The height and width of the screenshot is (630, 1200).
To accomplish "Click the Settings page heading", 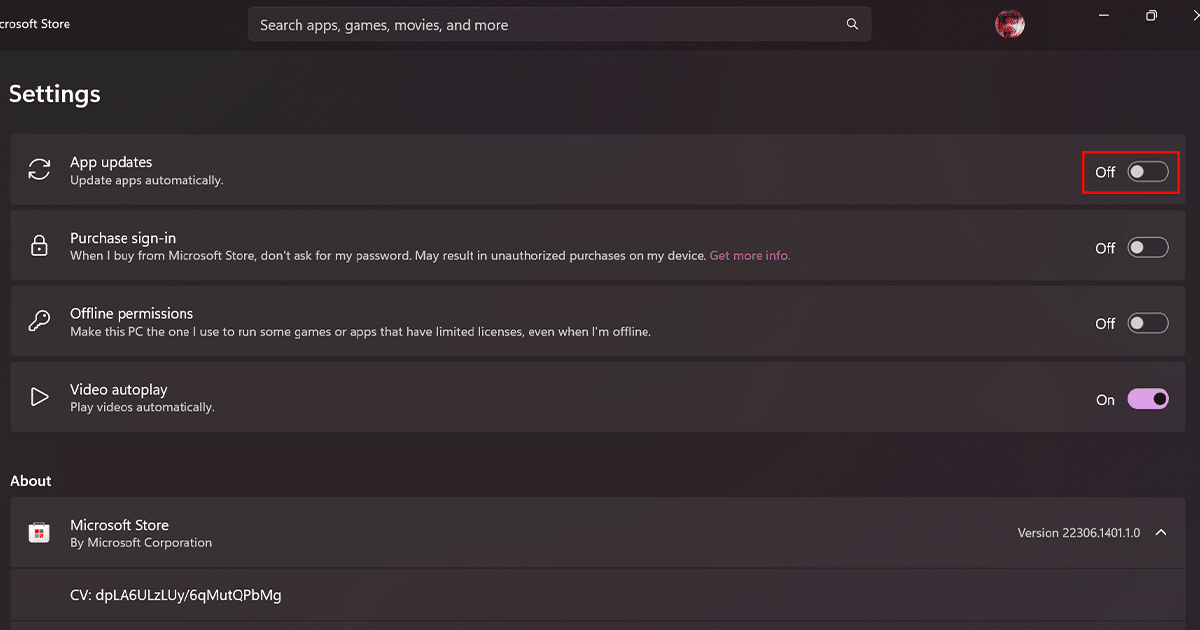I will [55, 94].
